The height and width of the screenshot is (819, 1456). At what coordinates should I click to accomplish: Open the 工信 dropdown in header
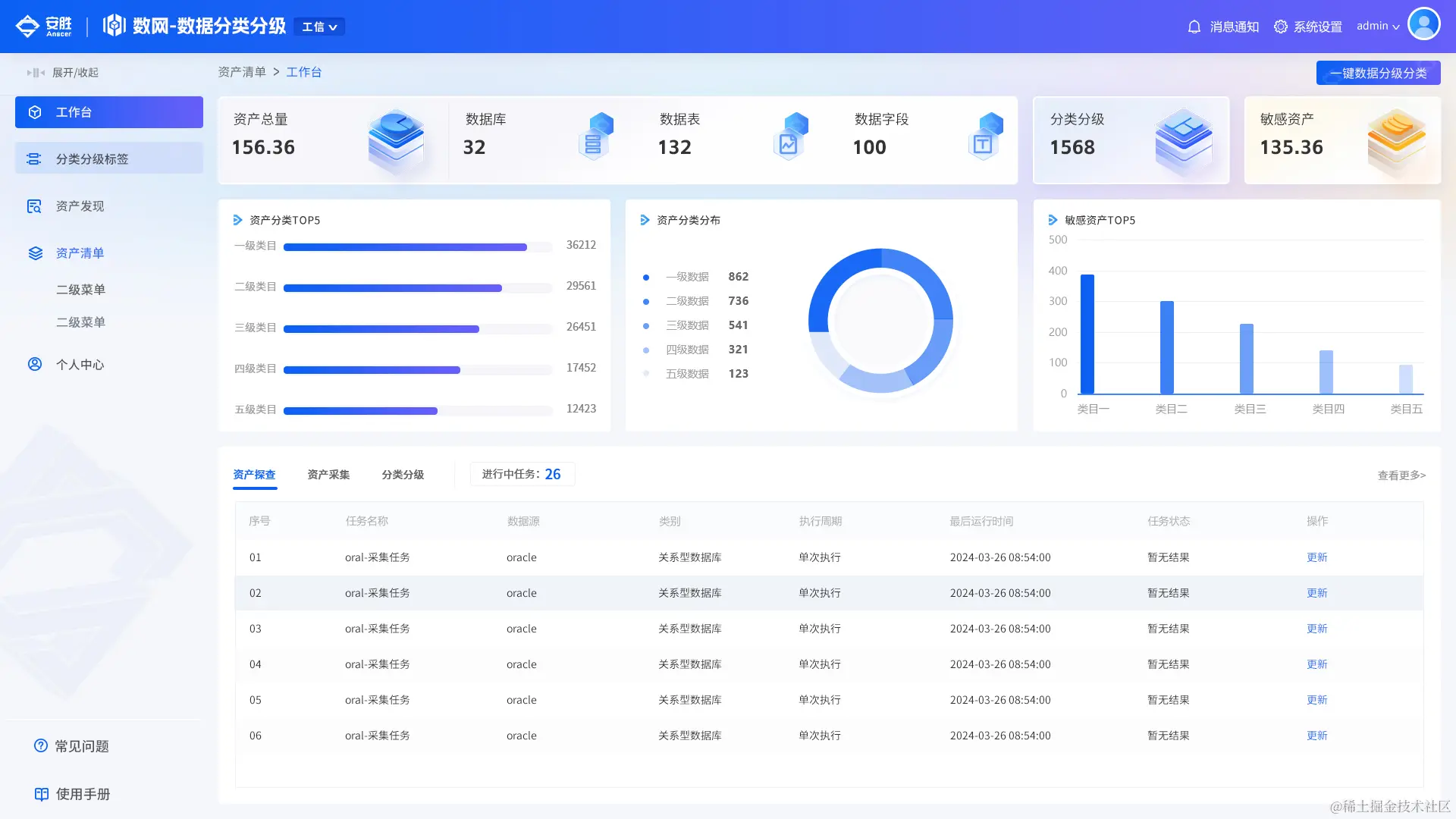[319, 27]
